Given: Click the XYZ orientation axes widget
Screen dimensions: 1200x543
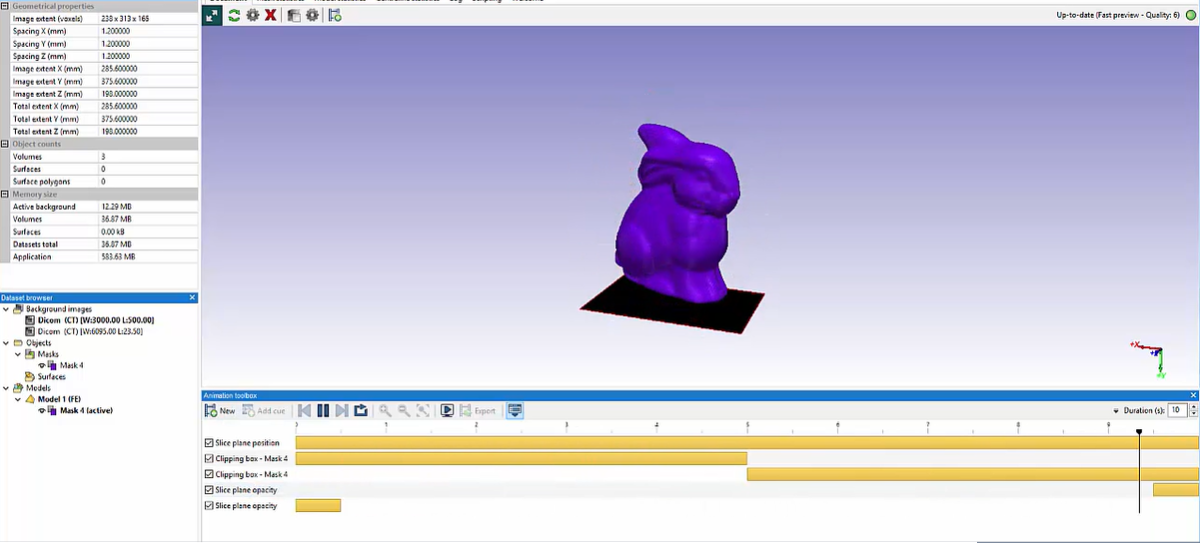Looking at the screenshot, I should click(1151, 358).
